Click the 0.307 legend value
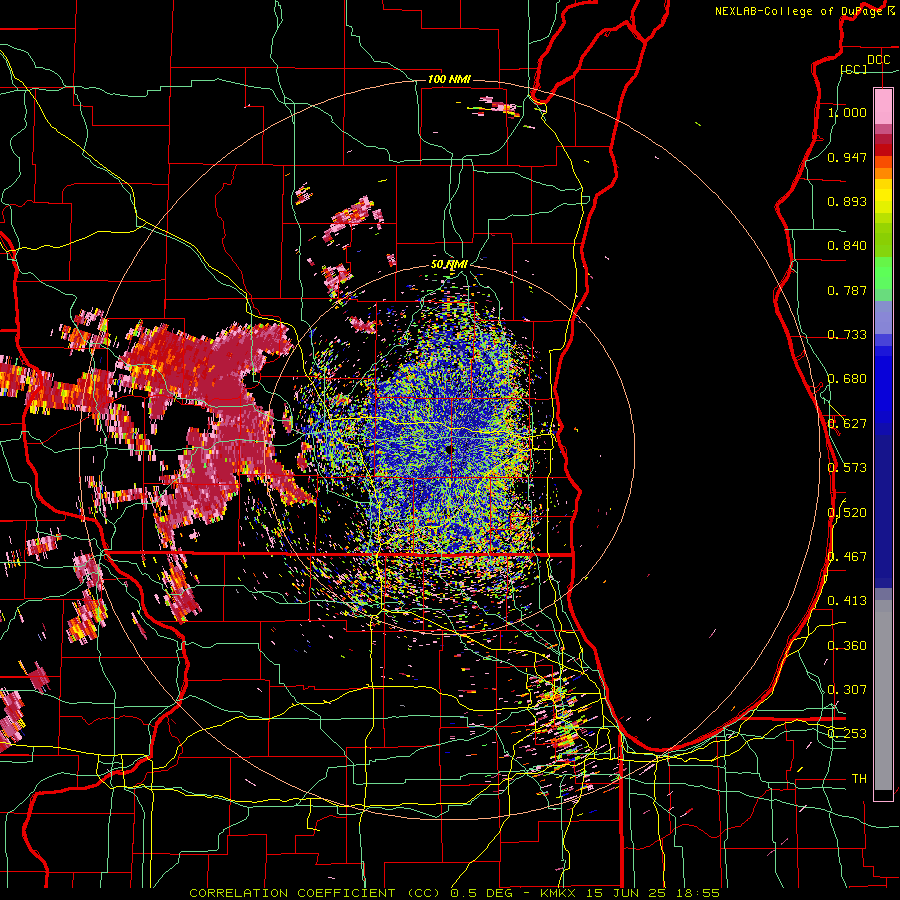Image resolution: width=900 pixels, height=900 pixels. tap(847, 690)
